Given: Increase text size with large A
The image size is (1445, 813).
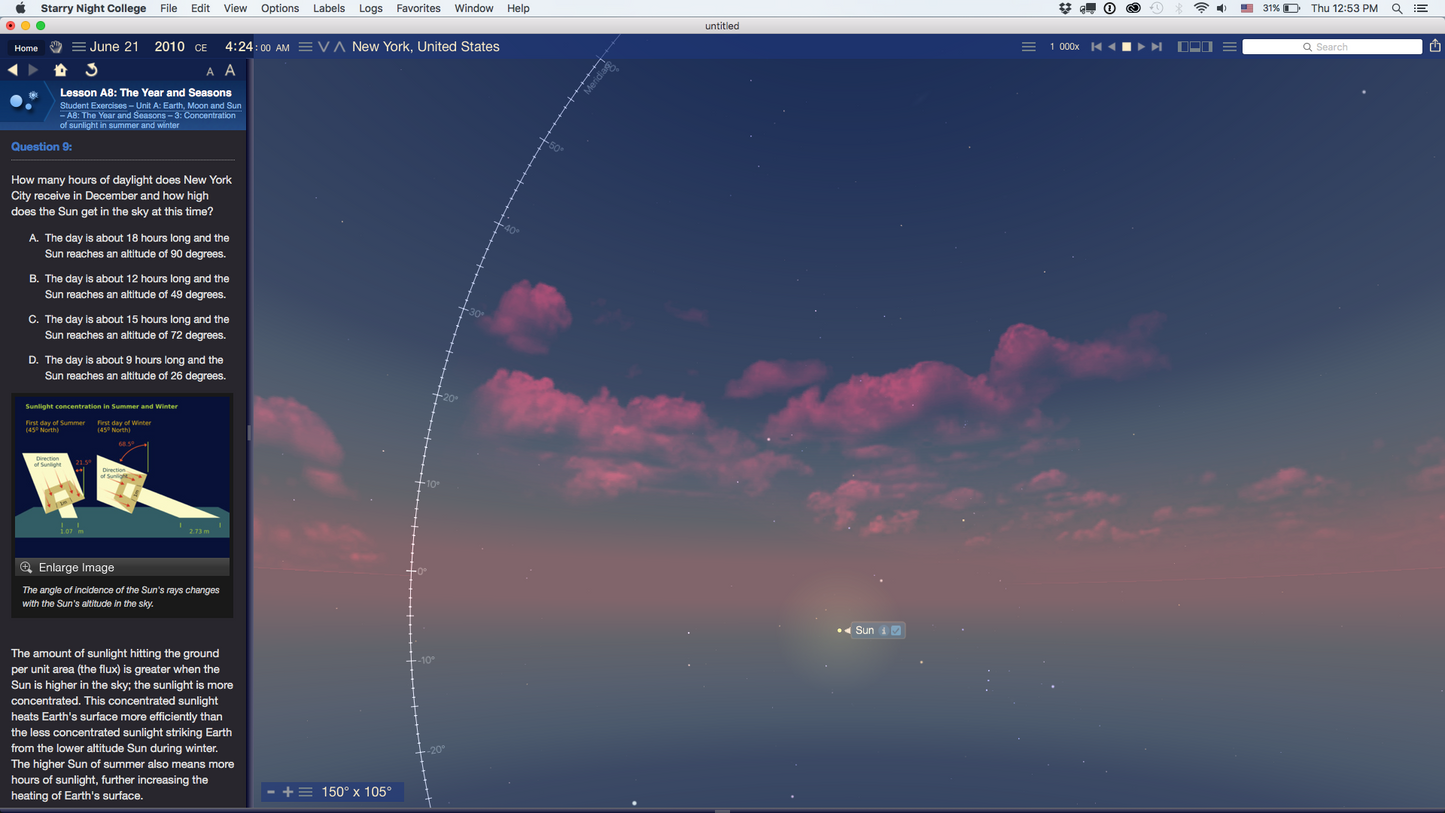Looking at the screenshot, I should click(230, 70).
